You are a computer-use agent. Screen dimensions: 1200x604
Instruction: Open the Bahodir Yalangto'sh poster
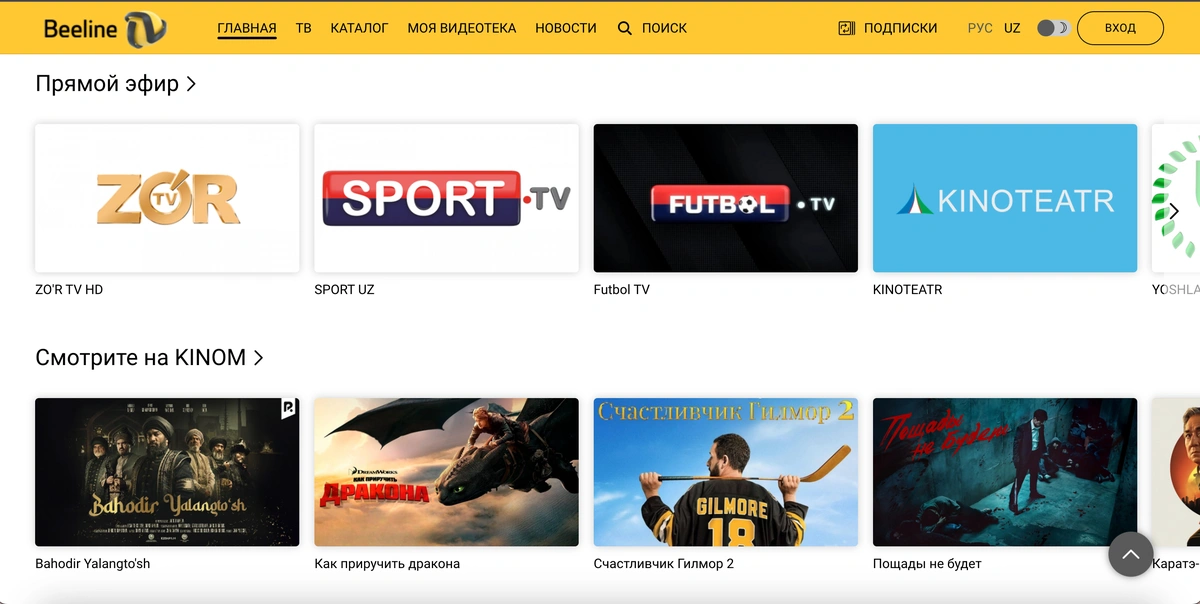(167, 472)
